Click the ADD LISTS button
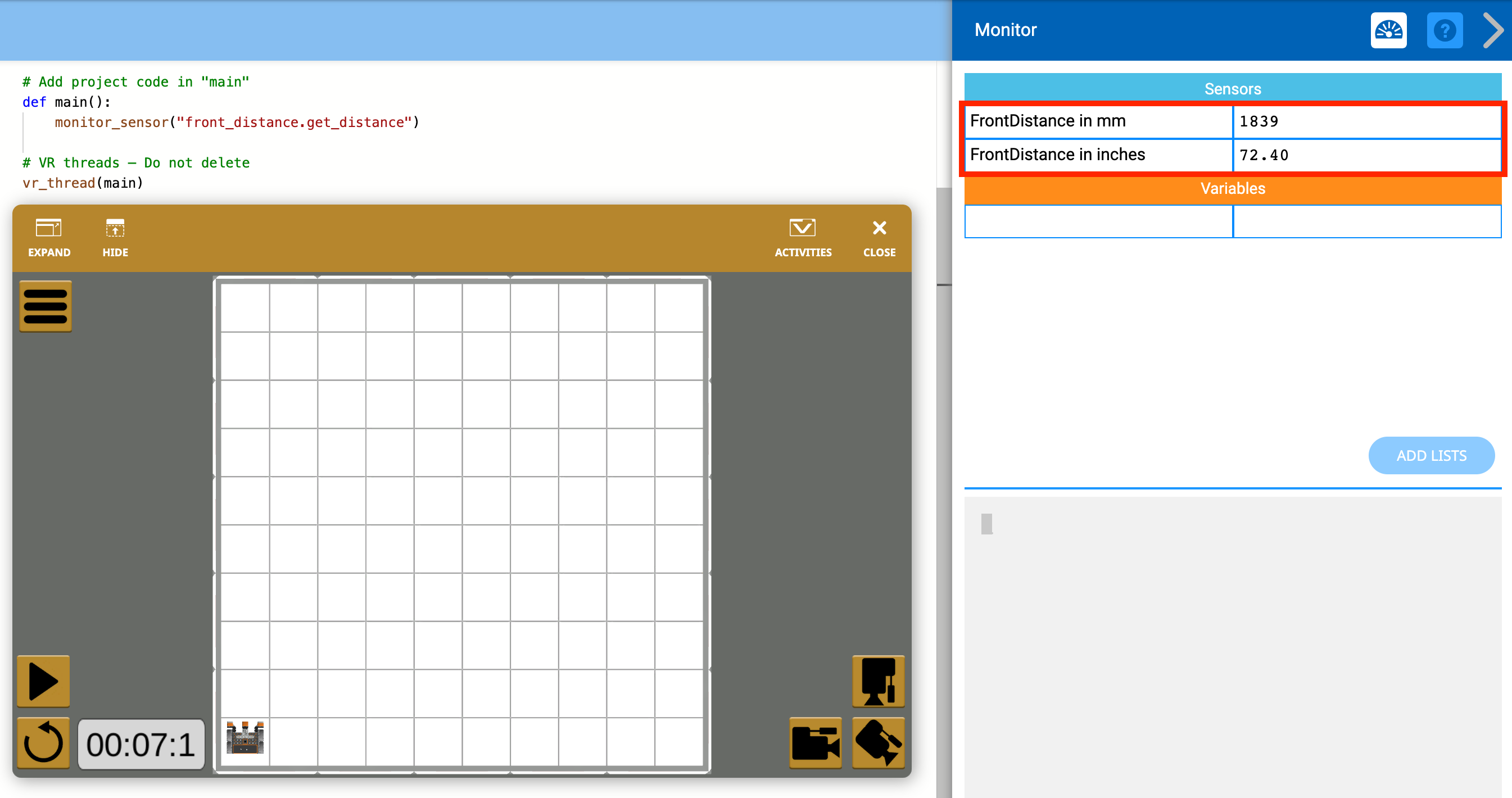The width and height of the screenshot is (1512, 798). click(1432, 455)
